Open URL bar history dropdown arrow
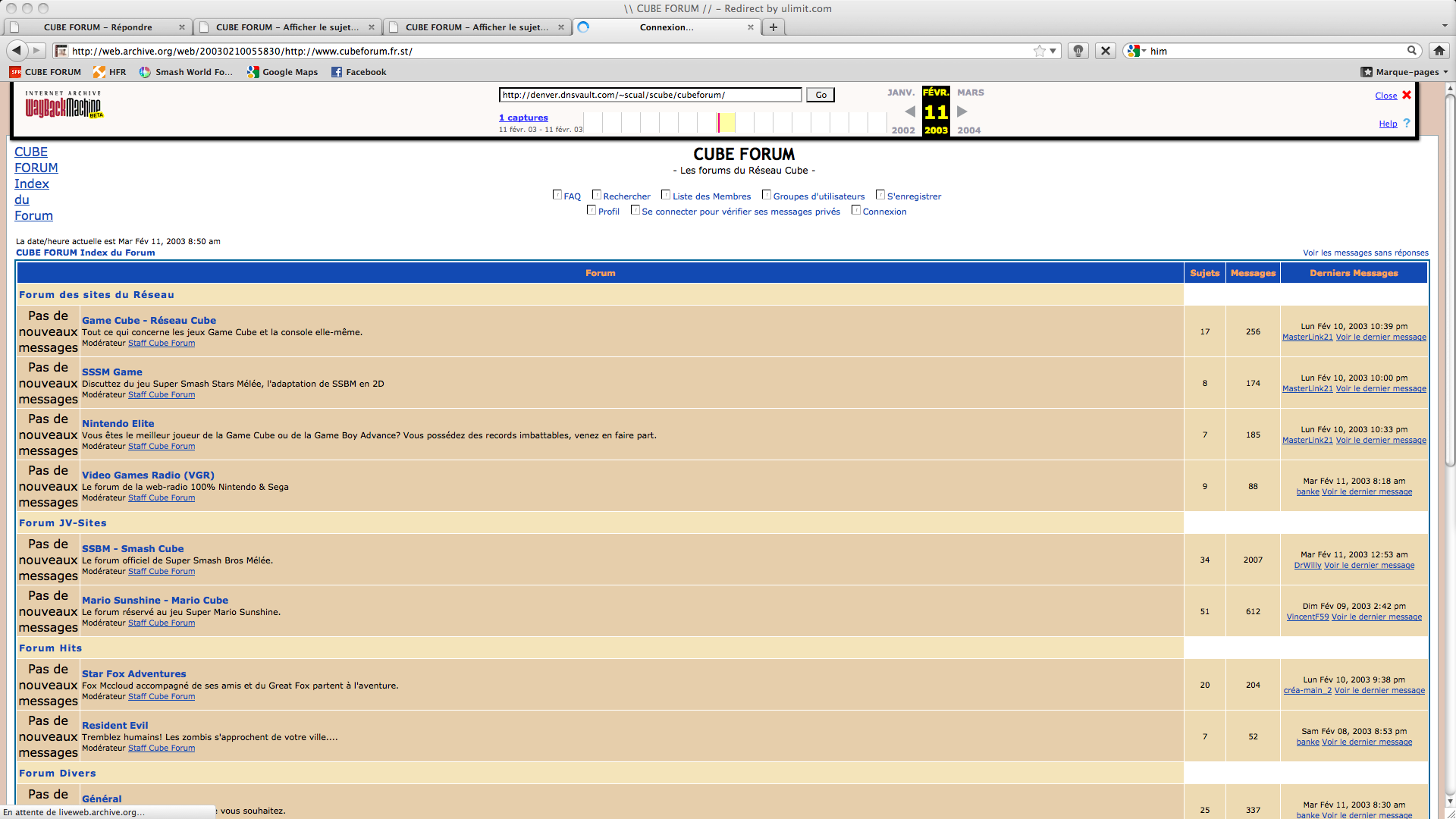The height and width of the screenshot is (819, 1456). 1053,51
